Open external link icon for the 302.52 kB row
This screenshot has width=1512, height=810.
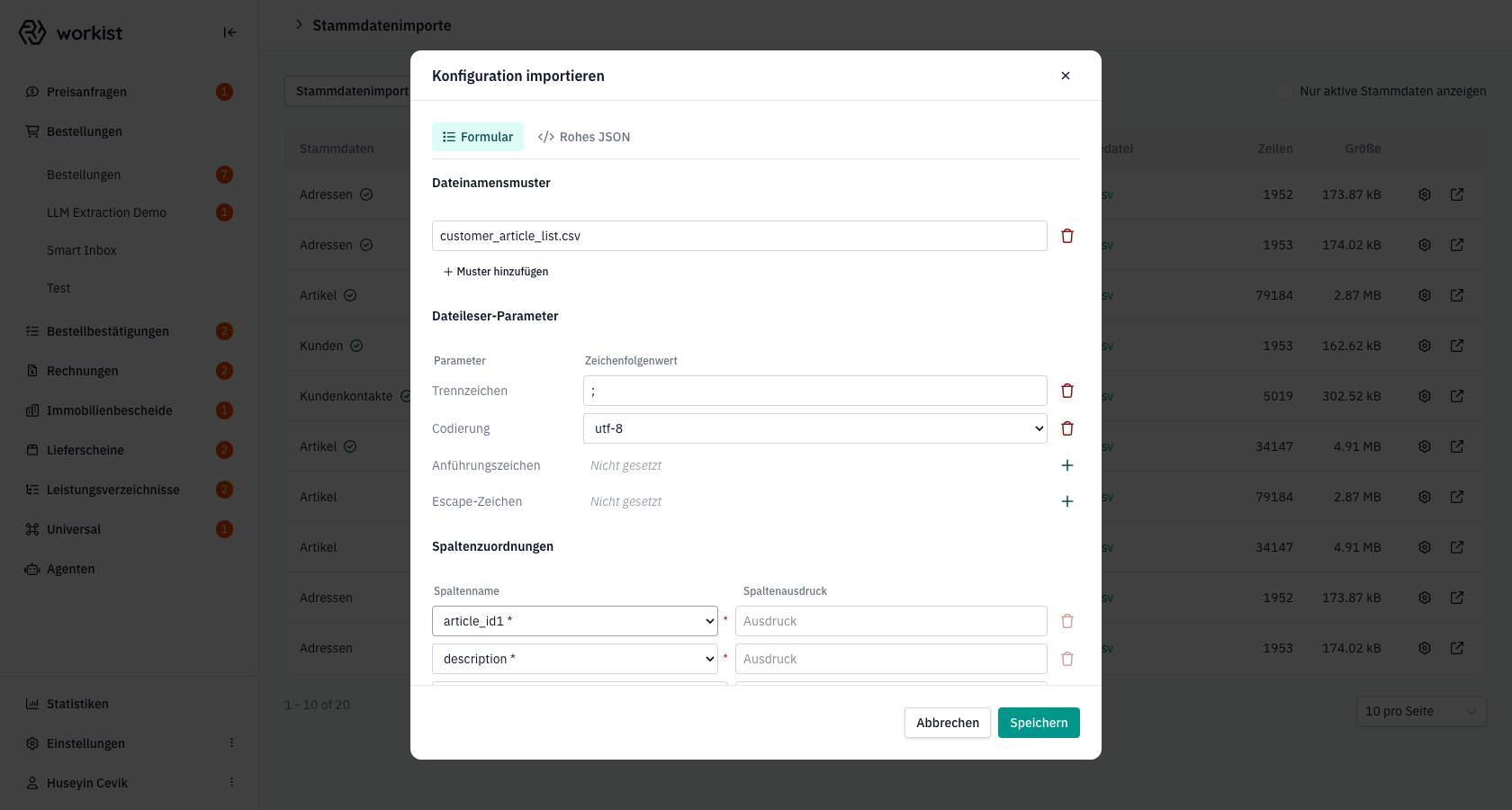pos(1457,396)
